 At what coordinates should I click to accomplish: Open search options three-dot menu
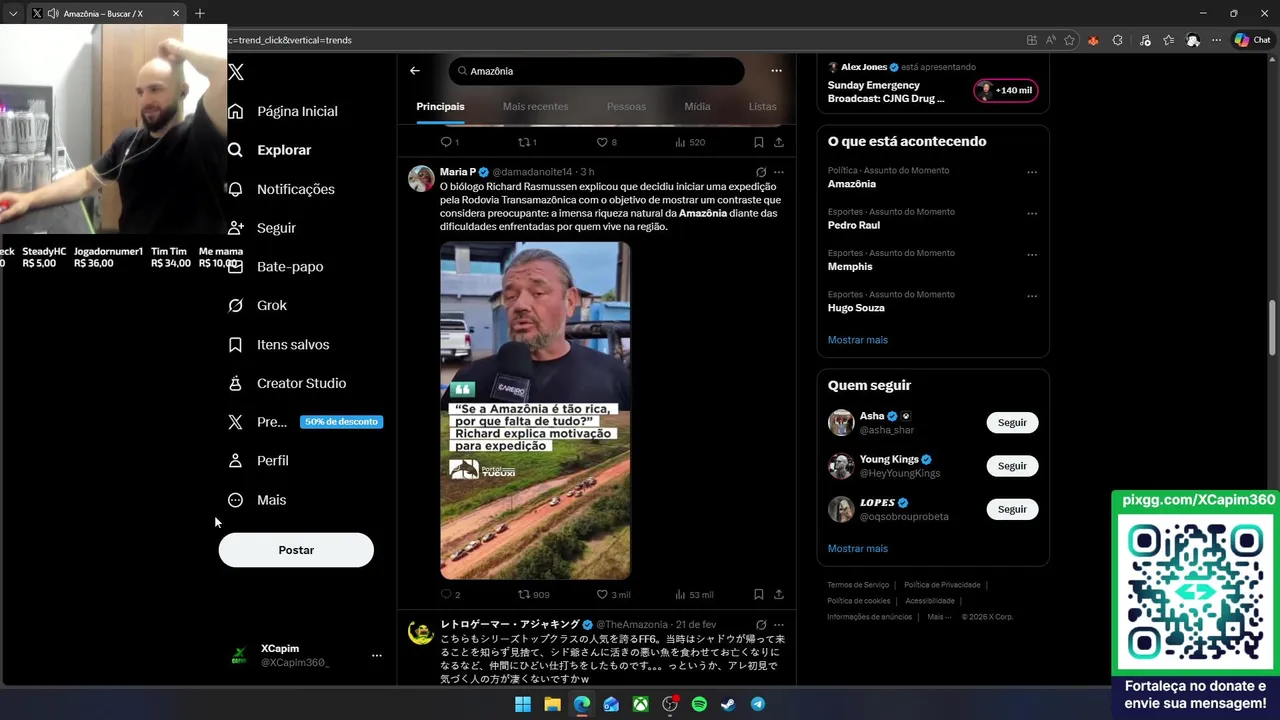(x=776, y=71)
